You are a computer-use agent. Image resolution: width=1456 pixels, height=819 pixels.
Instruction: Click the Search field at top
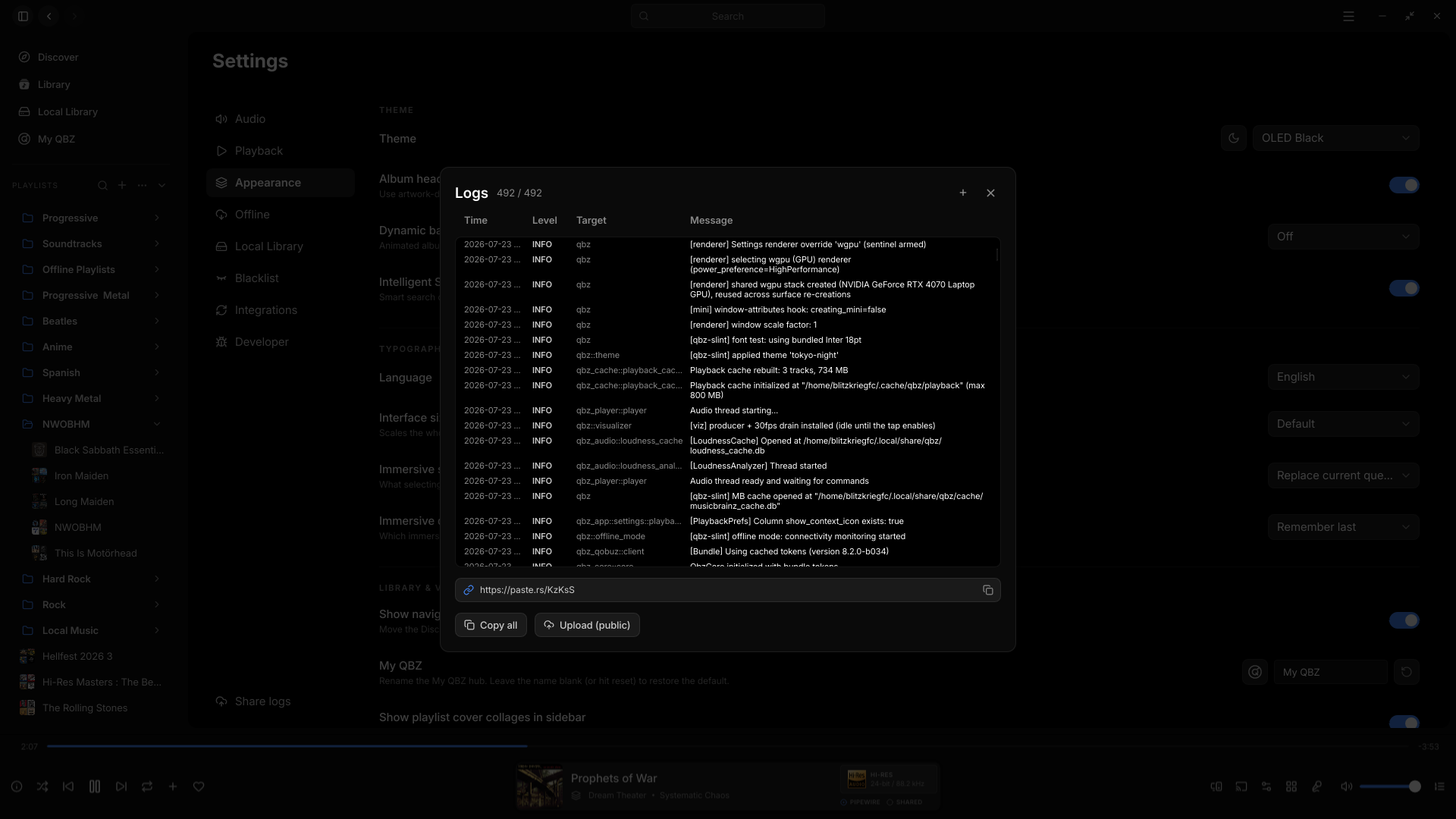tap(728, 16)
